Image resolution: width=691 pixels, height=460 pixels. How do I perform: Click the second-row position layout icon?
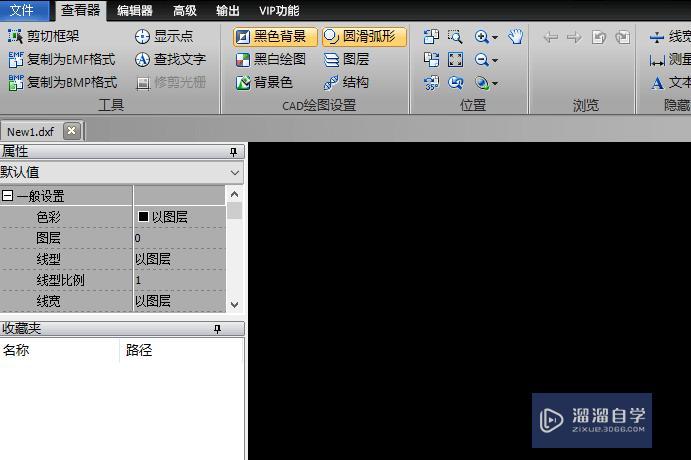coord(431,59)
